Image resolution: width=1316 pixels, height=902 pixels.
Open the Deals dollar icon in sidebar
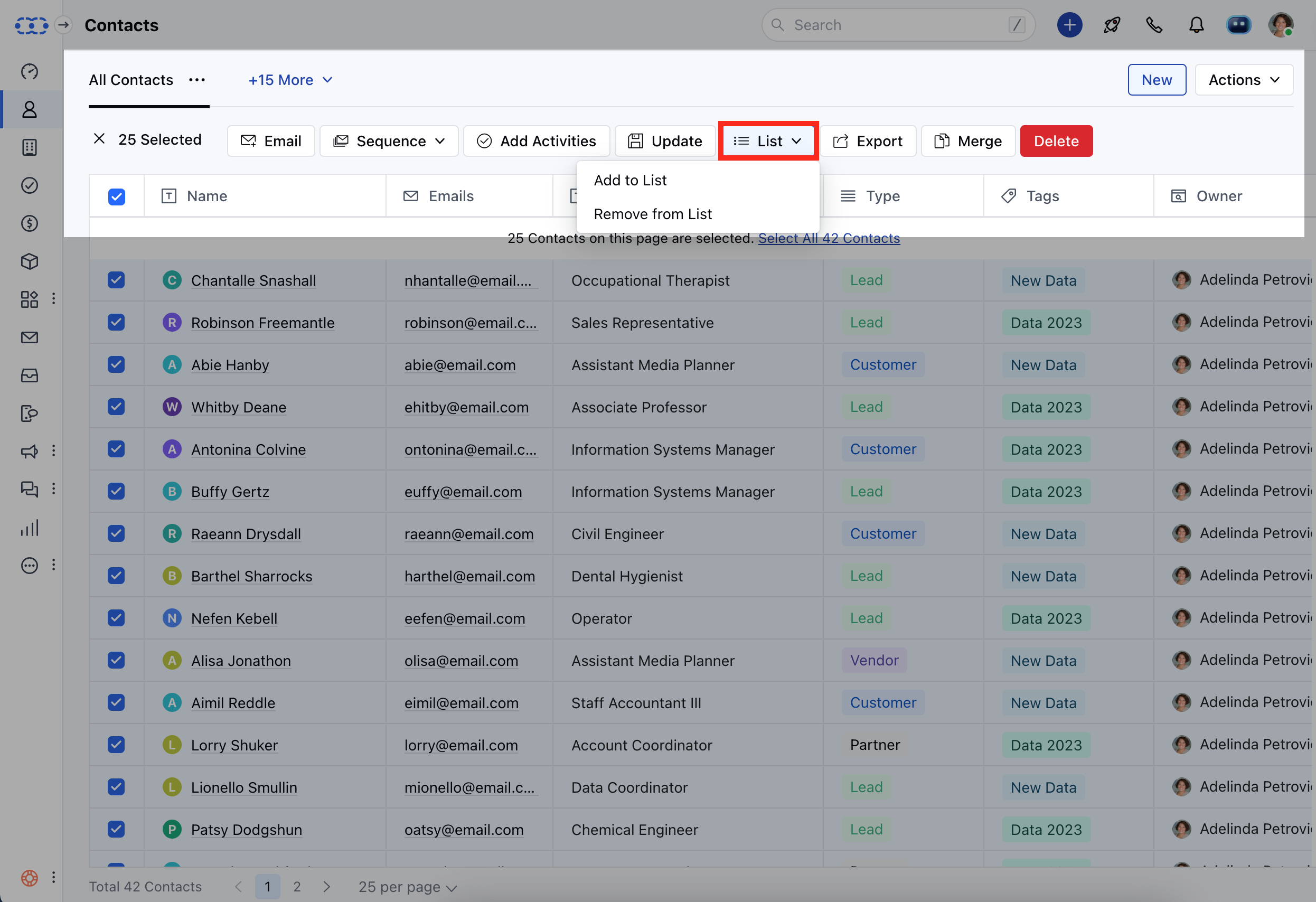(x=30, y=223)
